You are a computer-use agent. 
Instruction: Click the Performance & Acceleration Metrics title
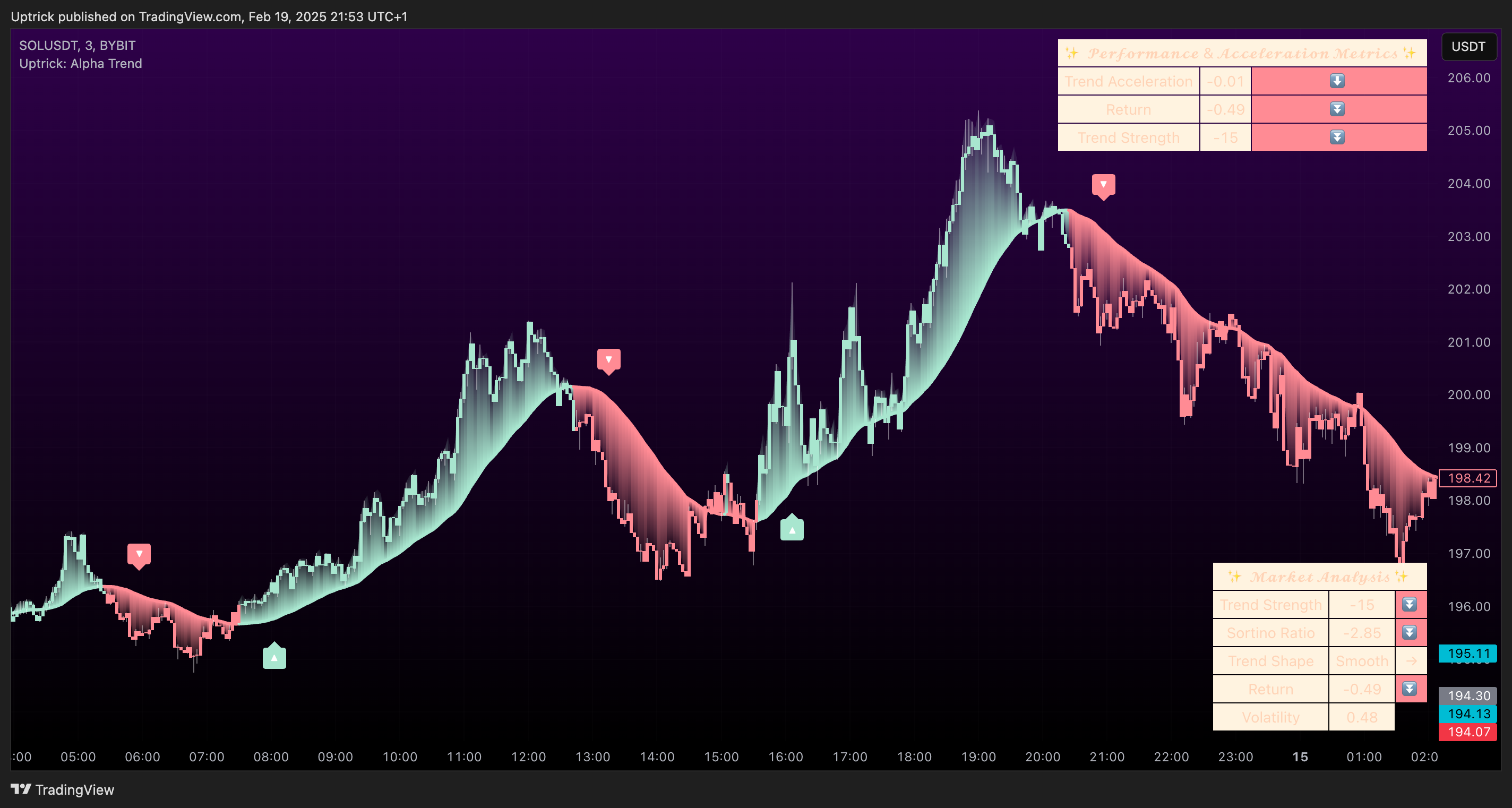coord(1243,54)
